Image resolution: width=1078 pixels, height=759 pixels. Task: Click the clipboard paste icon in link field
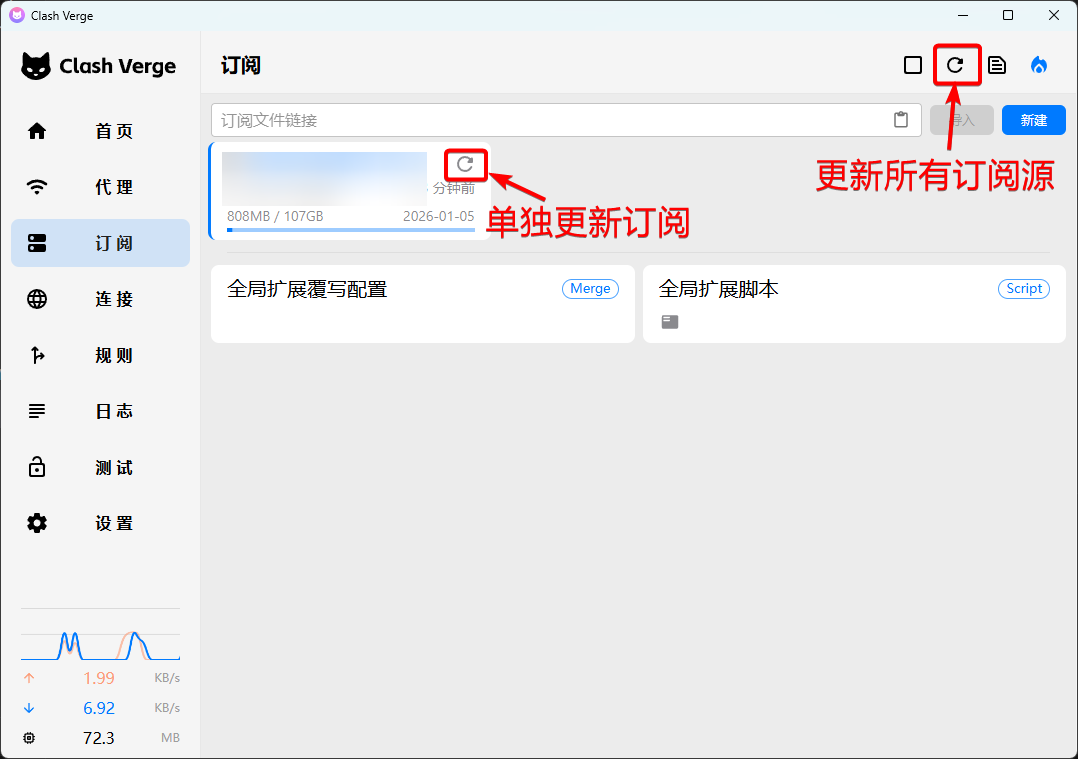[x=901, y=120]
